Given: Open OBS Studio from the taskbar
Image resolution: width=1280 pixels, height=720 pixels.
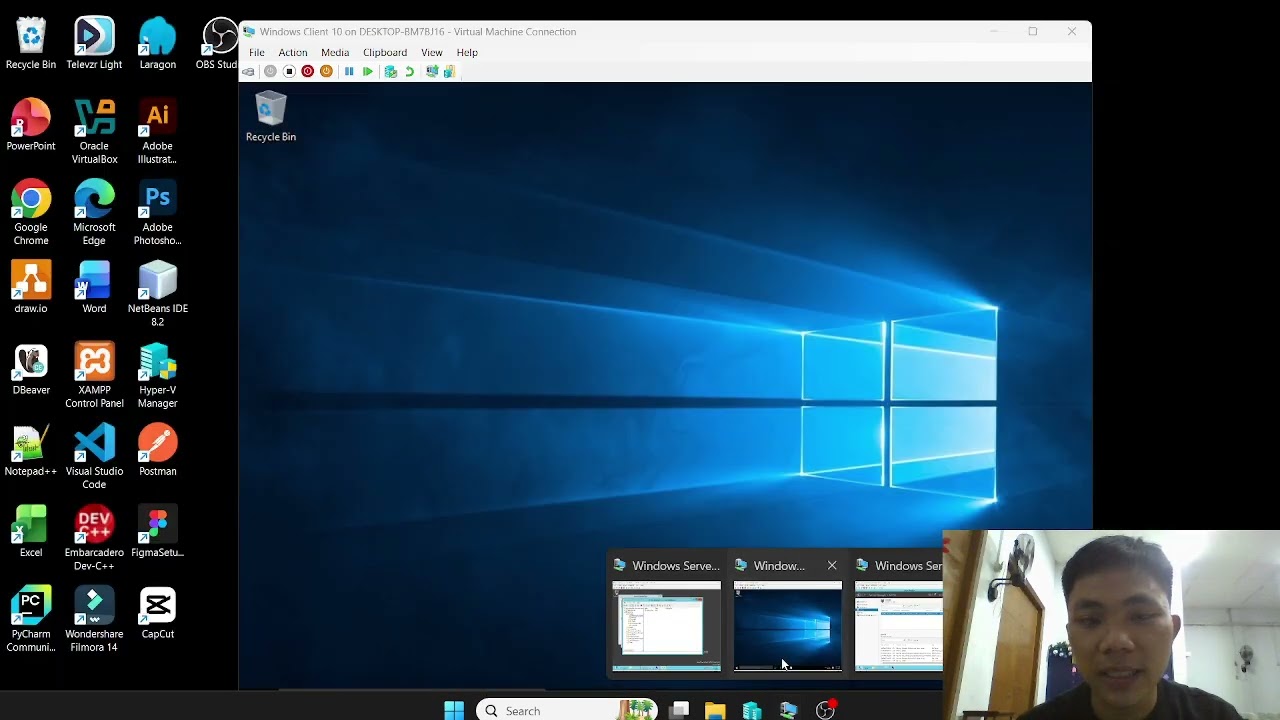Looking at the screenshot, I should coord(825,710).
